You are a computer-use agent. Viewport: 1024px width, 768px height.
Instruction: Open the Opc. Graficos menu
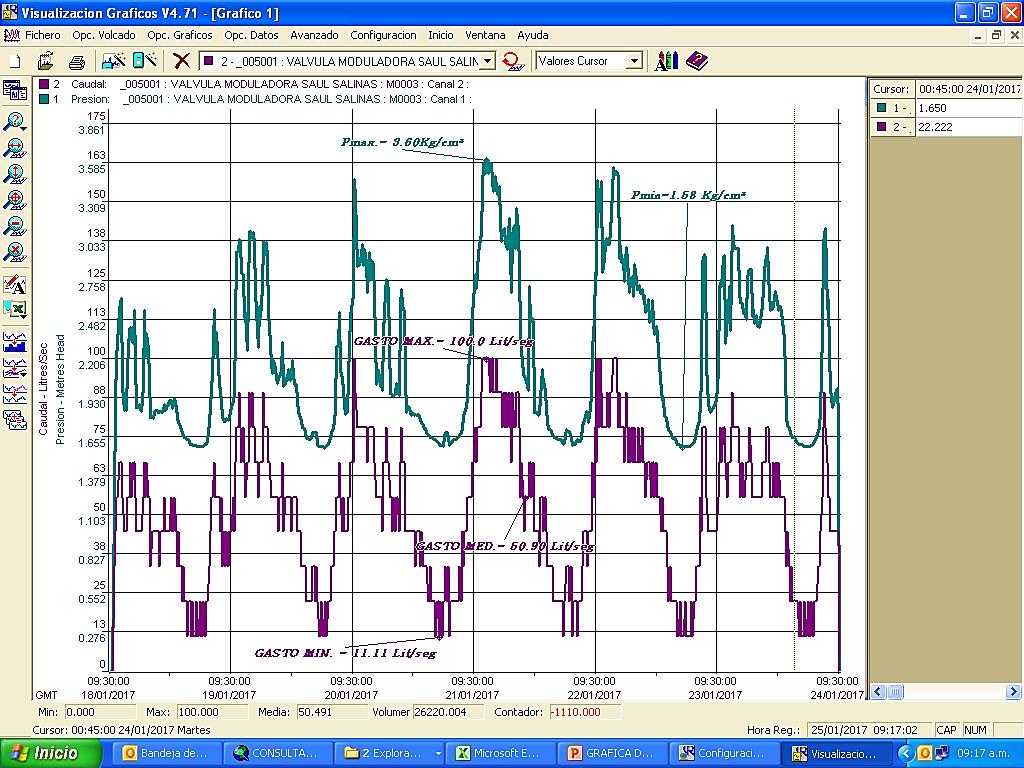(180, 35)
